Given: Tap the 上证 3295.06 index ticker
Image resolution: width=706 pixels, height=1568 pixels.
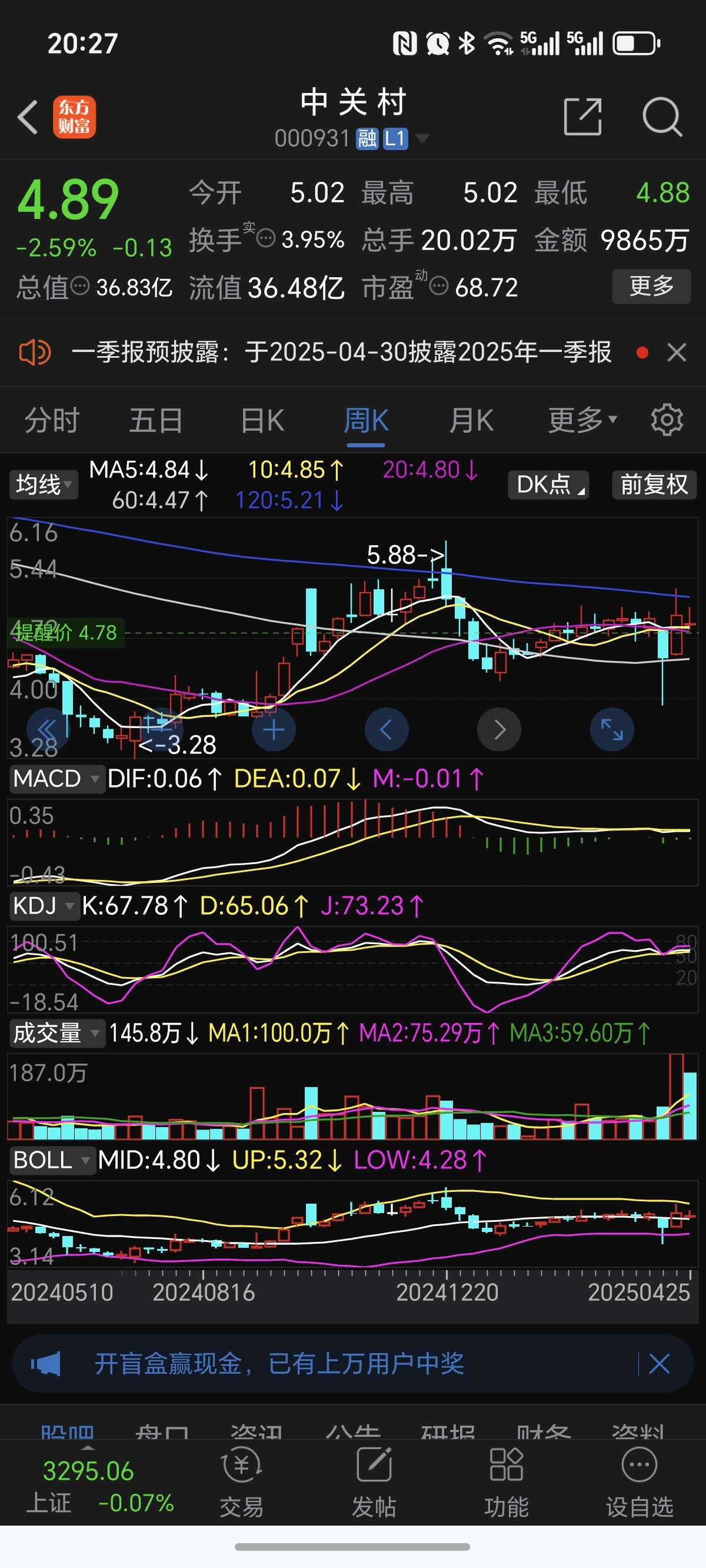Looking at the screenshot, I should pos(99,1486).
